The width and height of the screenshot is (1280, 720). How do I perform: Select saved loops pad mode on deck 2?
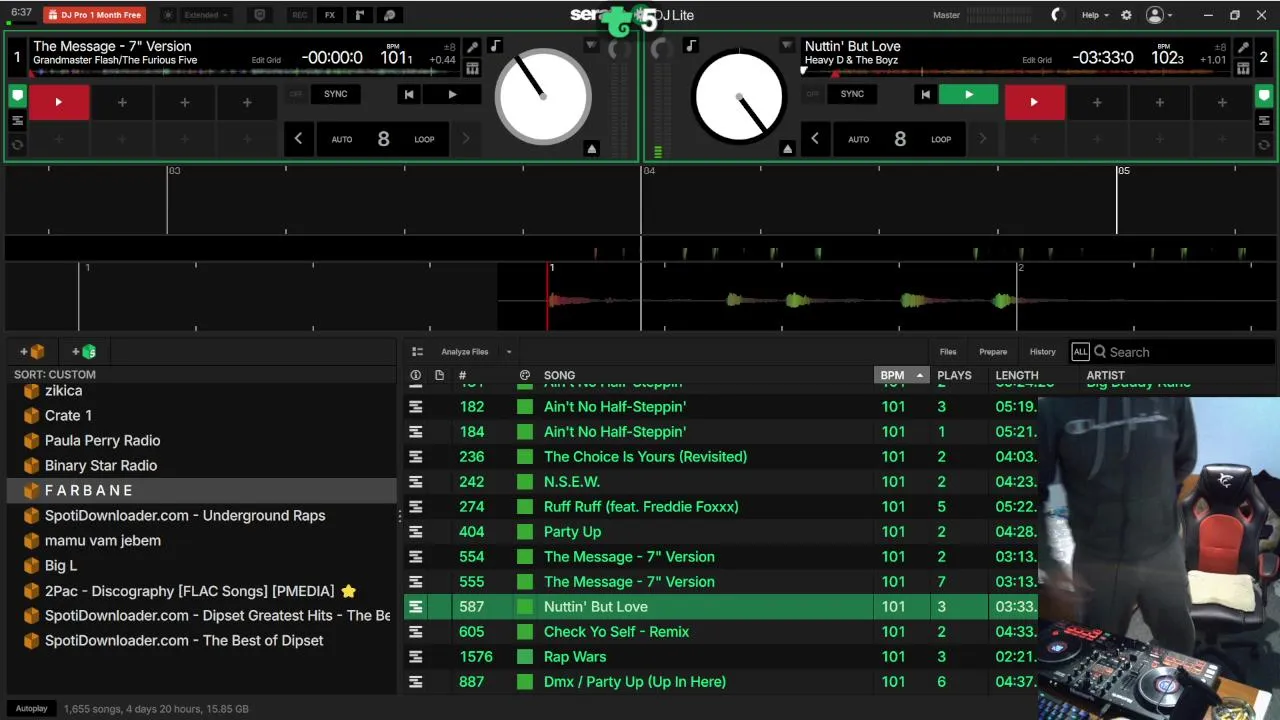pyautogui.click(x=1264, y=121)
